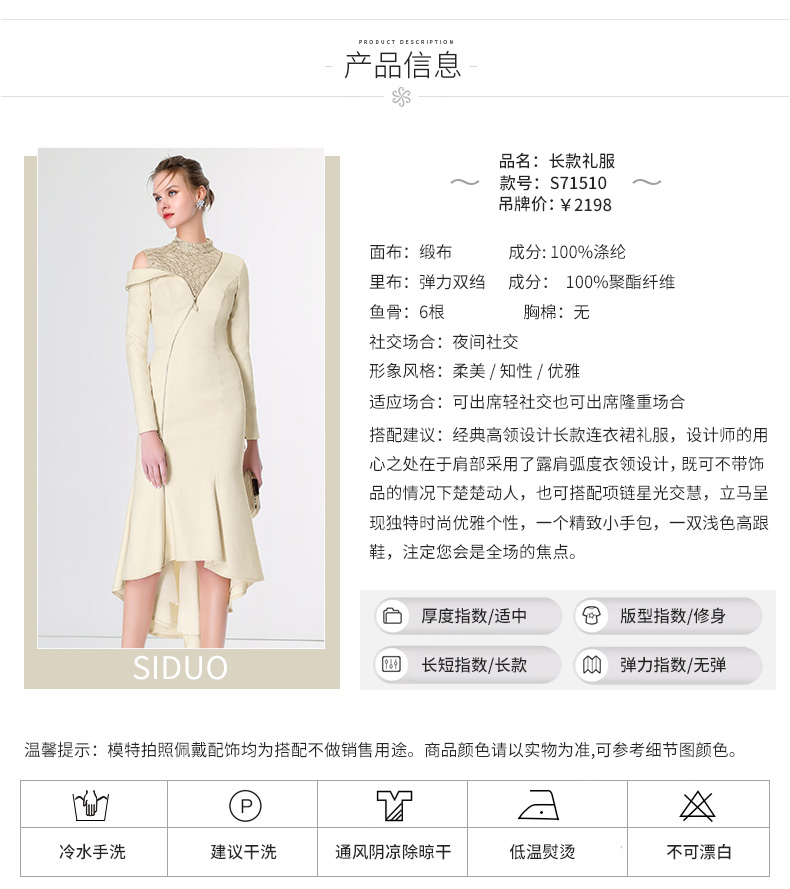
Task: Click the cold water hand wash icon
Action: [91, 805]
